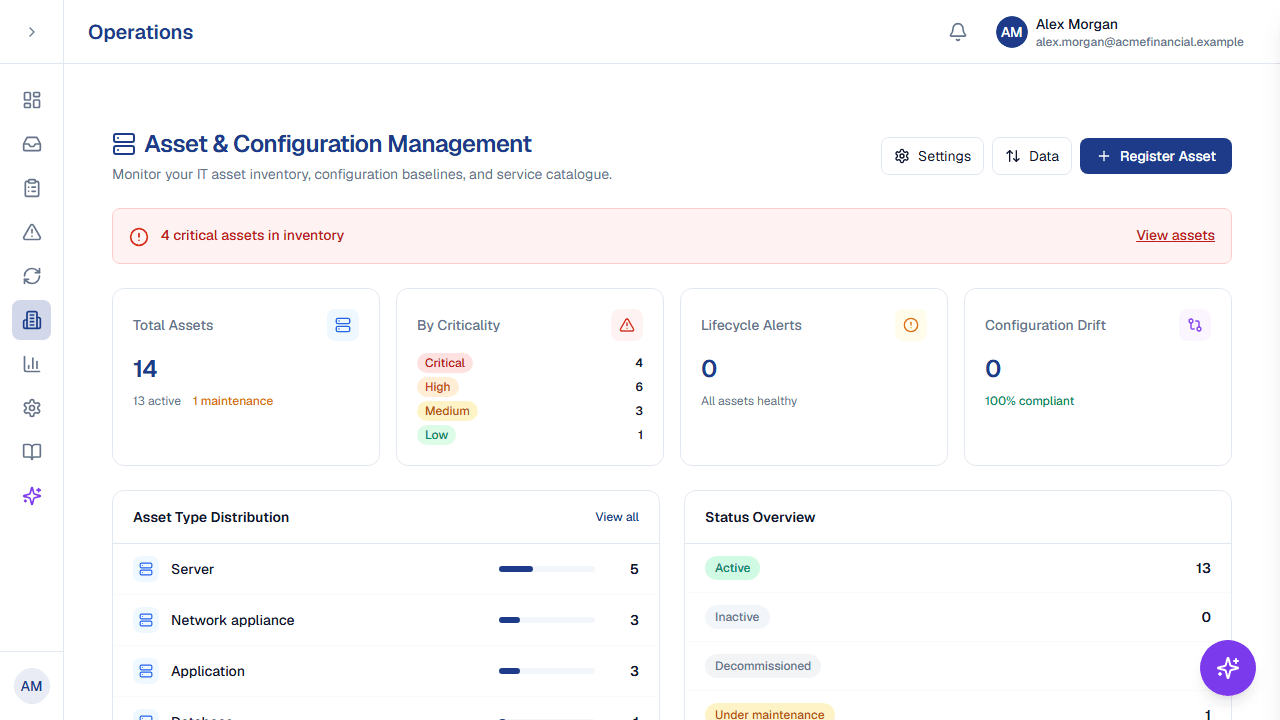Click the Decommissioned status badge
Image resolution: width=1280 pixels, height=720 pixels.
click(763, 666)
